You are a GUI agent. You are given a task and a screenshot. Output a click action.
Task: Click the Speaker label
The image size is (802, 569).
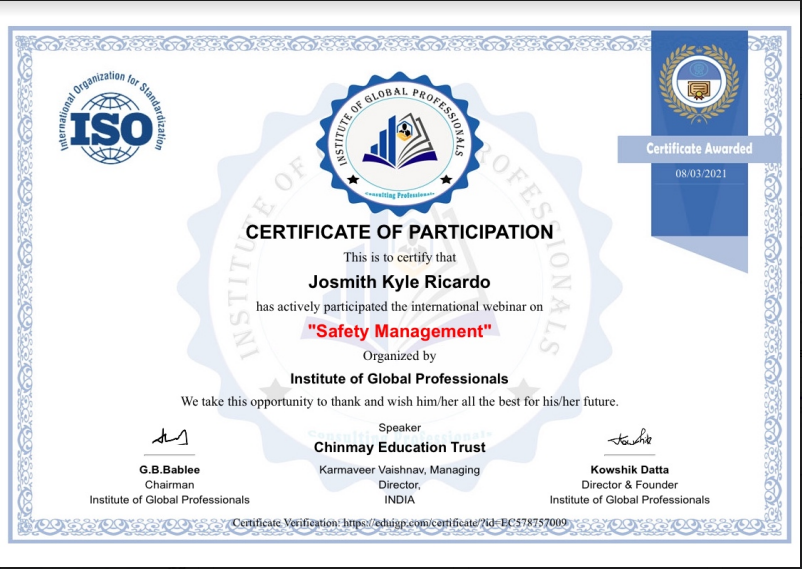click(399, 427)
